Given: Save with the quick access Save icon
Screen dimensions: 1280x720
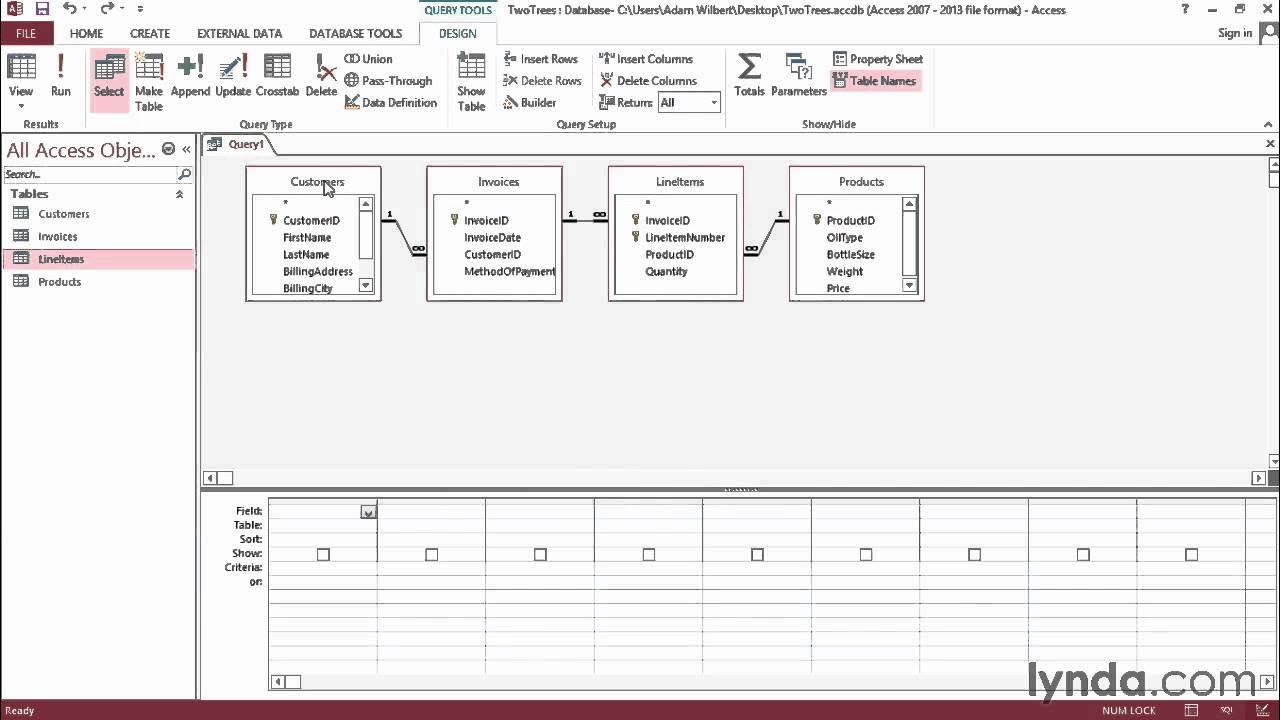Looking at the screenshot, I should (42, 10).
